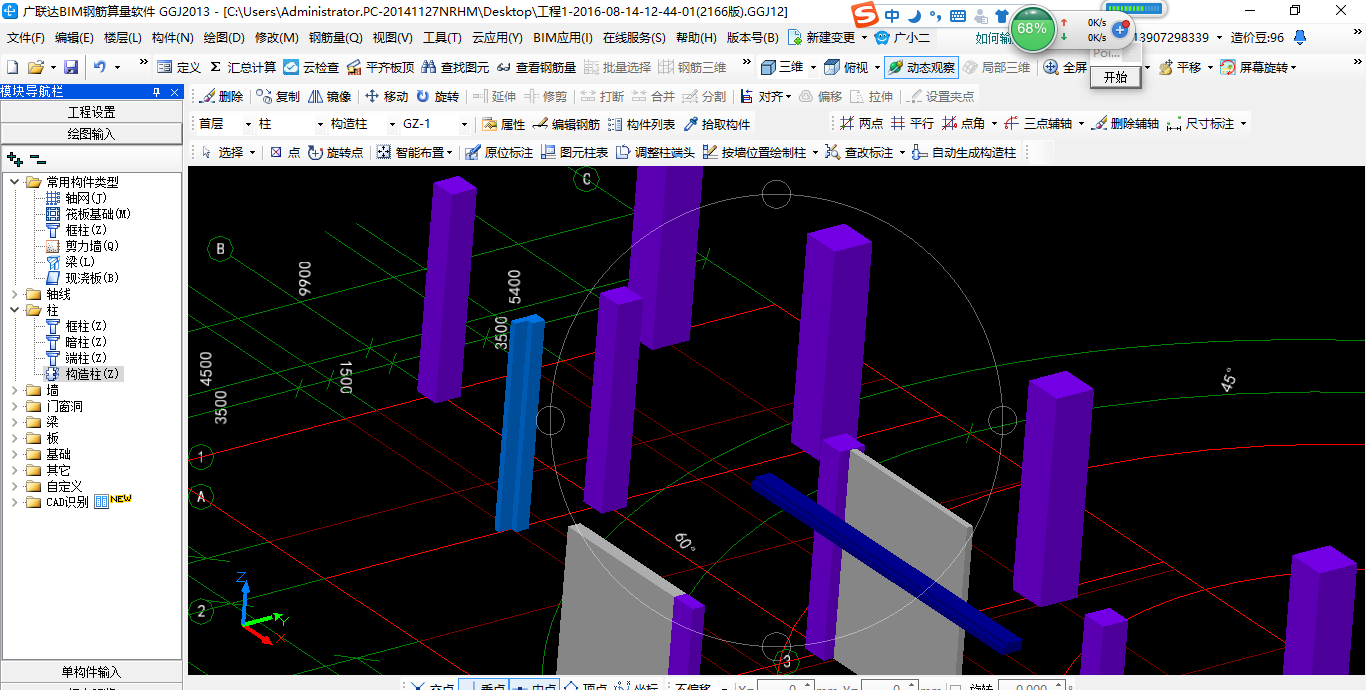Collapse all tree nodes with minus icon
The height and width of the screenshot is (690, 1366).
[x=38, y=158]
